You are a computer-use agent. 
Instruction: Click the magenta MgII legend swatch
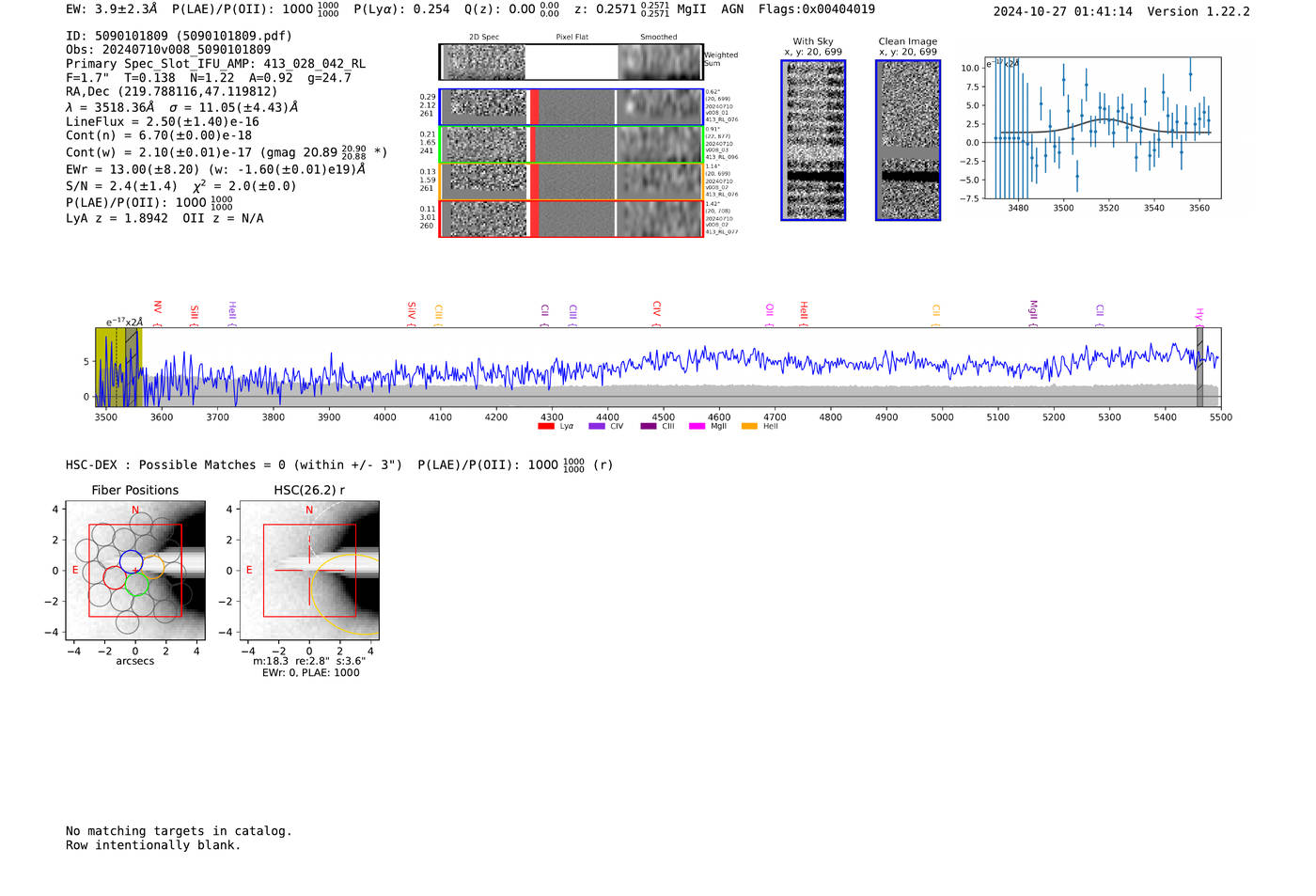point(697,427)
